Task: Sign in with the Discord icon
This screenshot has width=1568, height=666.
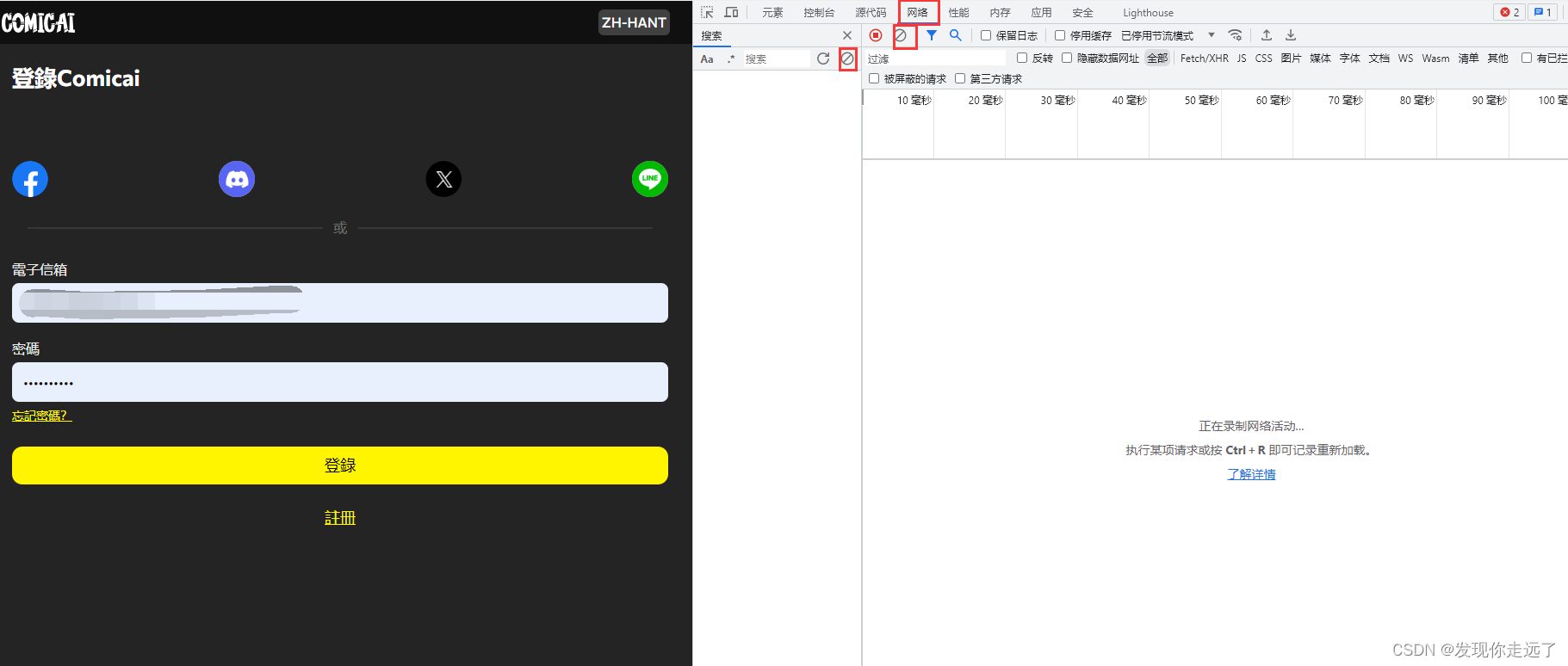Action: click(x=237, y=179)
